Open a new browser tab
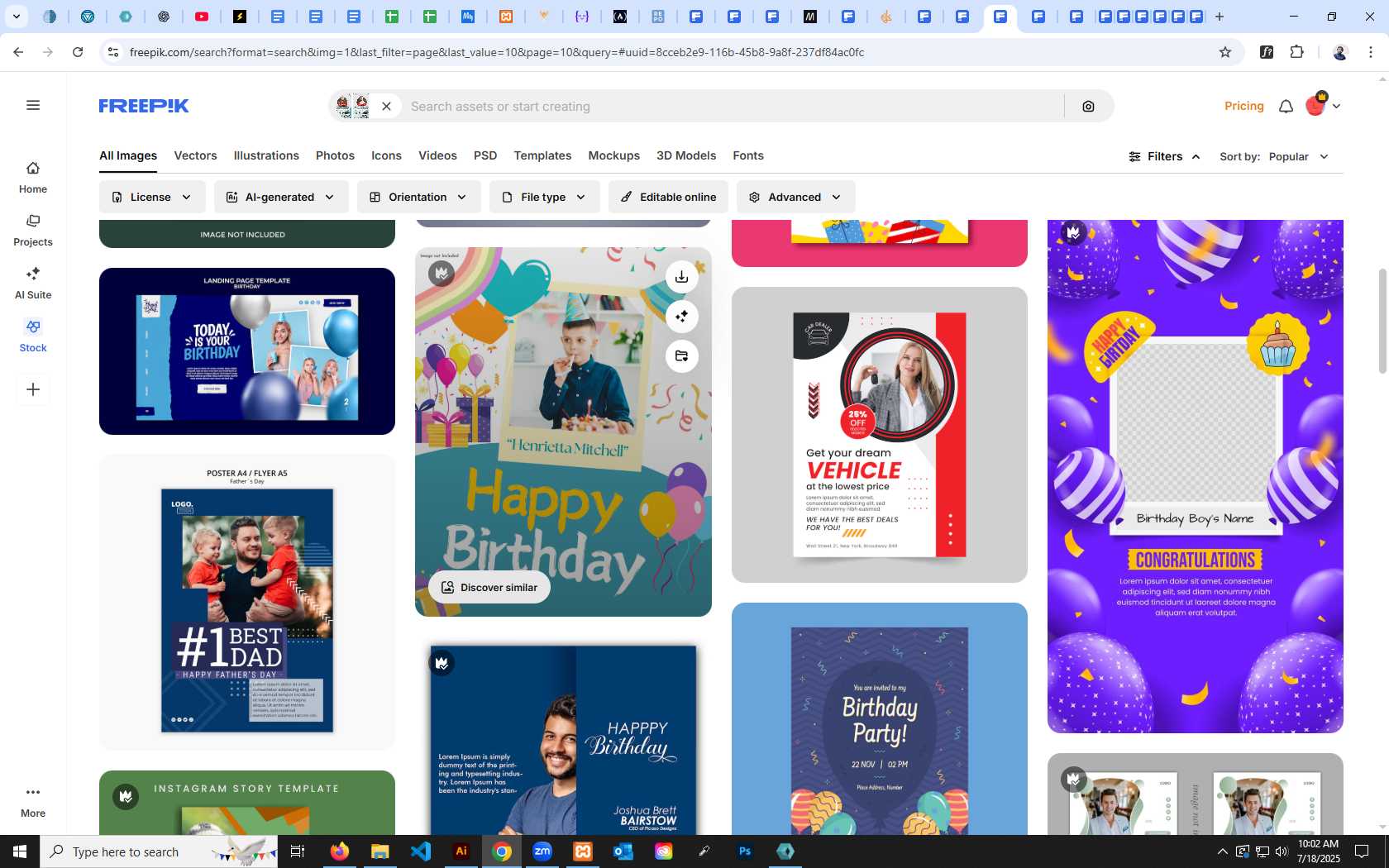The height and width of the screenshot is (868, 1389). tap(1219, 17)
